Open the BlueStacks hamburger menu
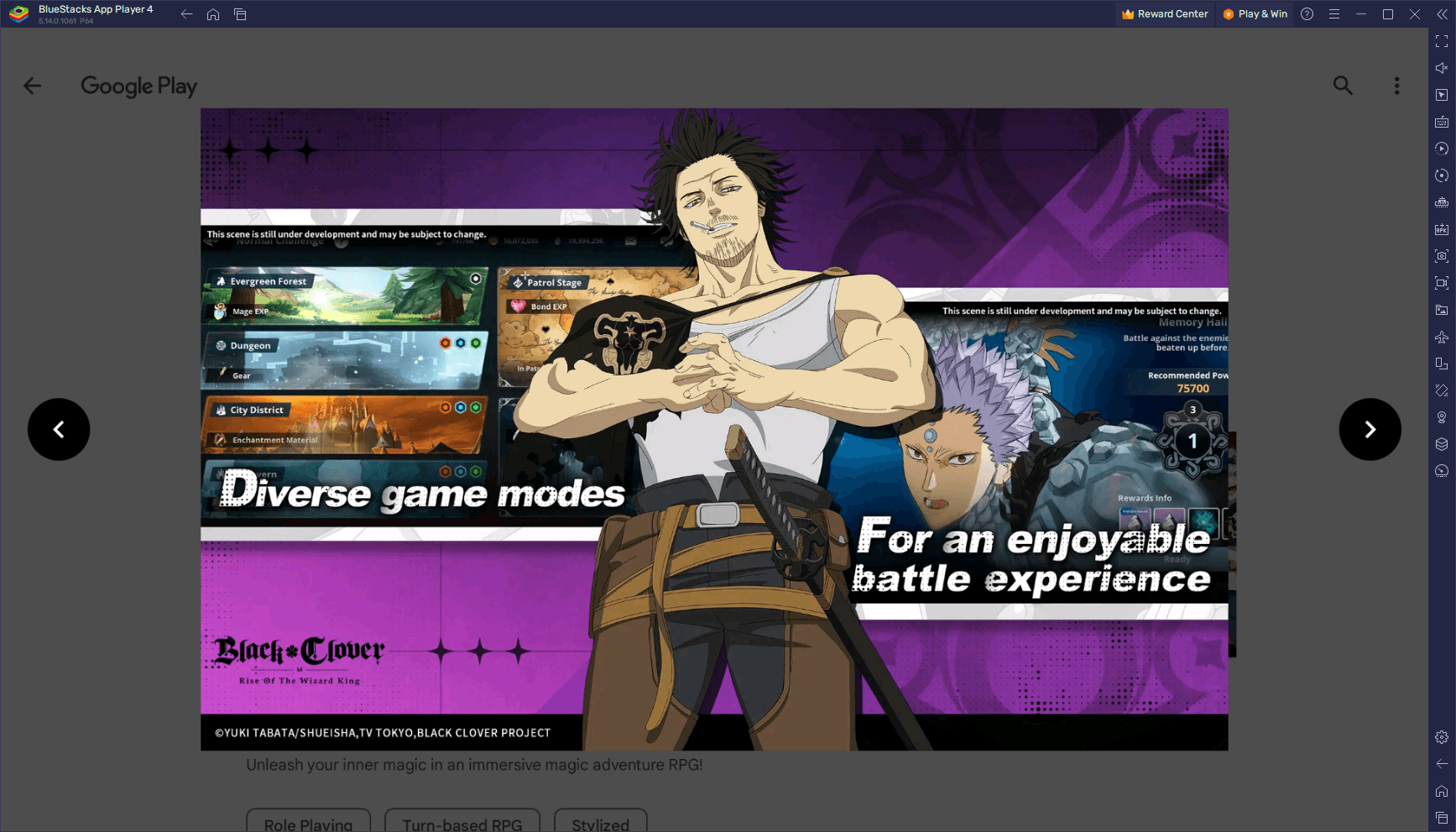Screen dimensions: 1456x832 [1333, 14]
